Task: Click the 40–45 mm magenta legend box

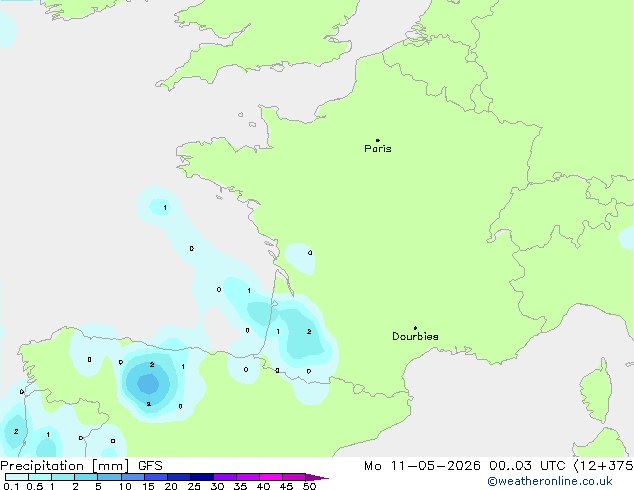Action: click(x=271, y=477)
